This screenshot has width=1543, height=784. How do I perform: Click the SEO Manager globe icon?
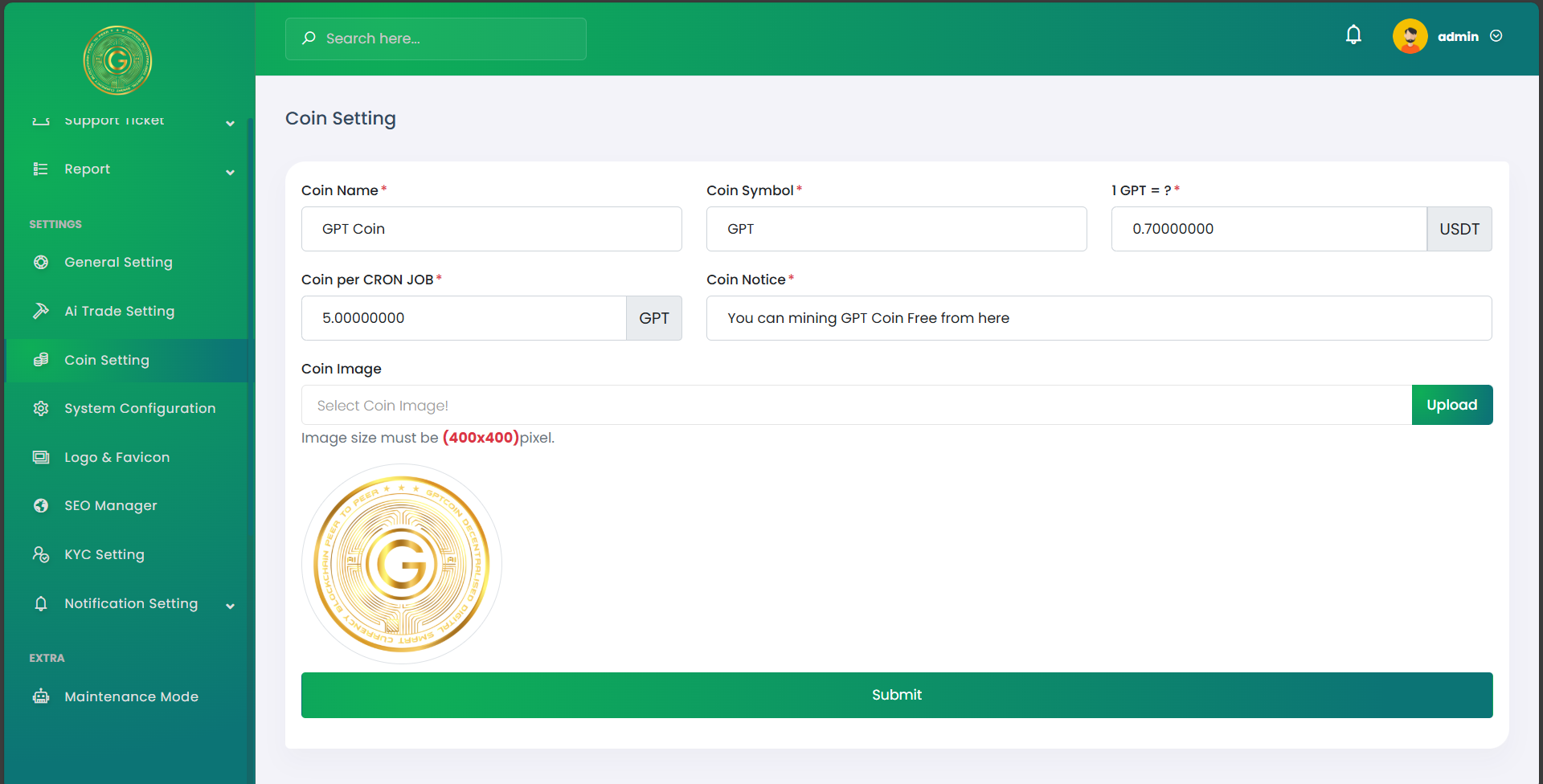(x=41, y=505)
